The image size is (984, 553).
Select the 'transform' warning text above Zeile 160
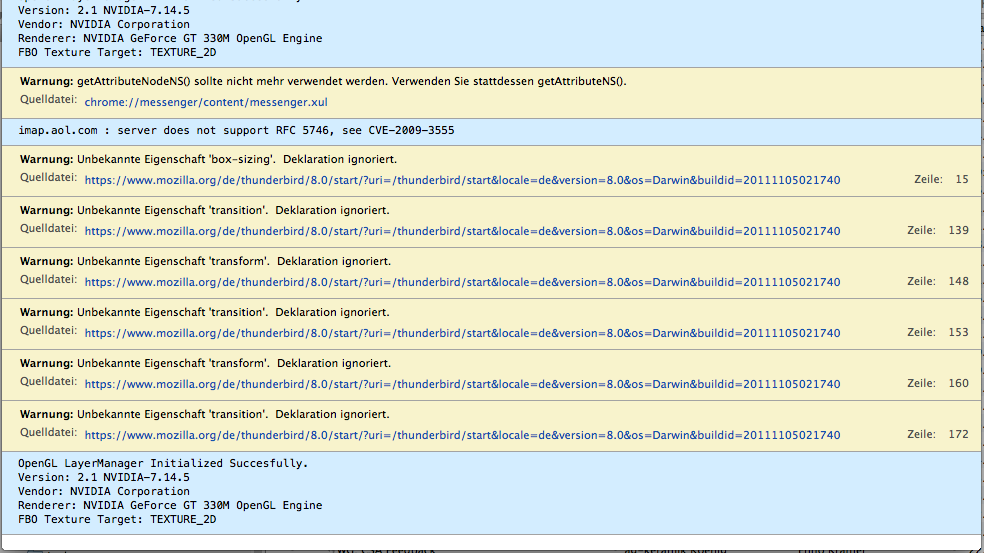pyautogui.click(x=205, y=363)
